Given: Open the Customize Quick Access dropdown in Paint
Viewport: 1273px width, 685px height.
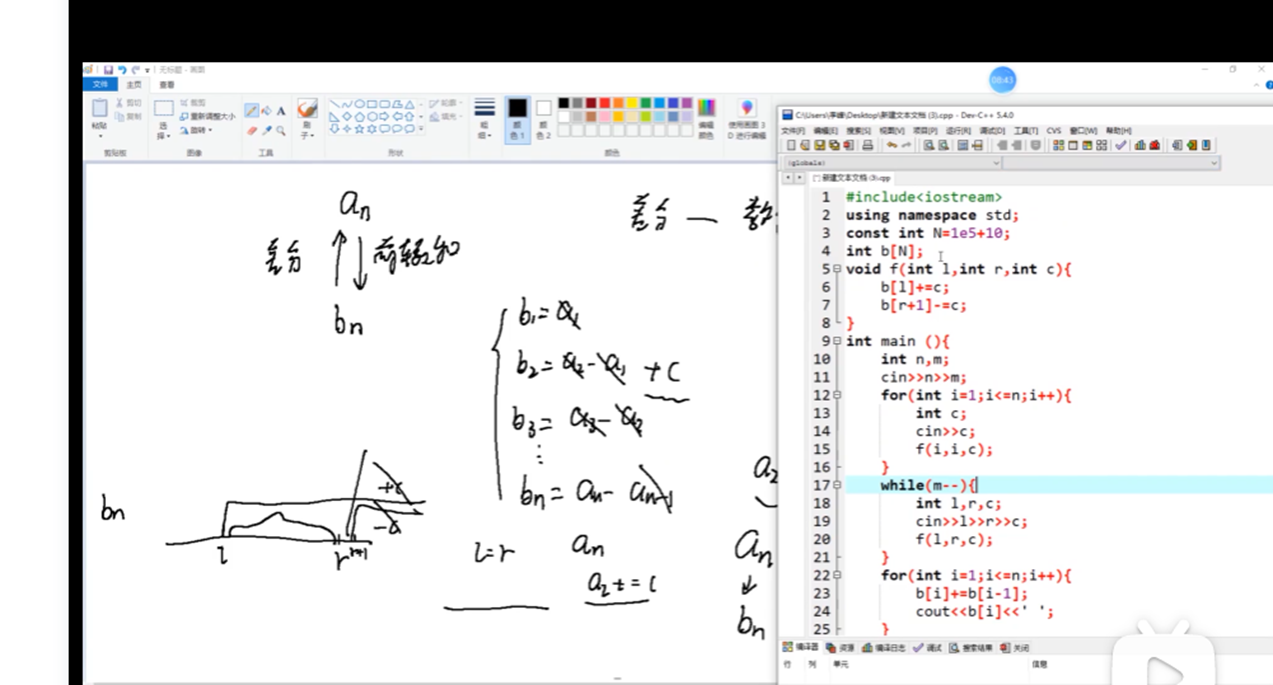Looking at the screenshot, I should click(x=147, y=71).
